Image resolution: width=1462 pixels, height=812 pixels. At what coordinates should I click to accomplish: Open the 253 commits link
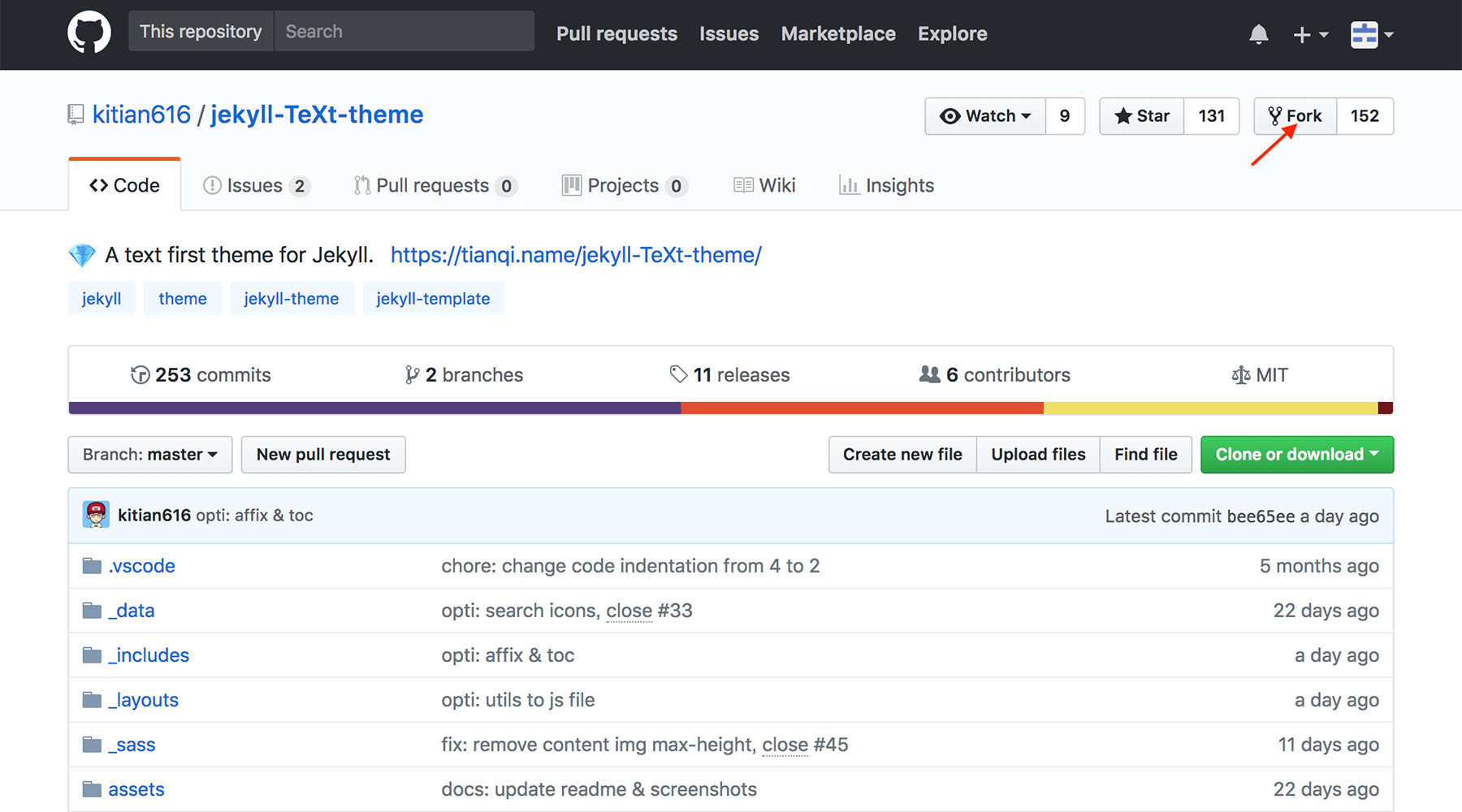click(201, 374)
